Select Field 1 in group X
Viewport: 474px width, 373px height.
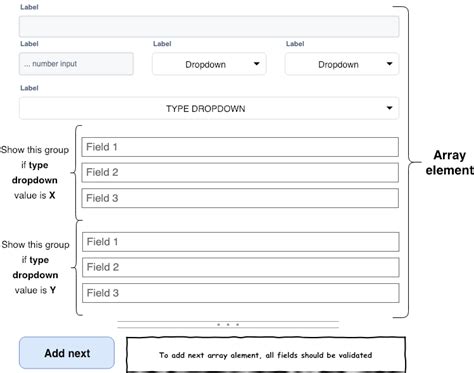pos(240,147)
